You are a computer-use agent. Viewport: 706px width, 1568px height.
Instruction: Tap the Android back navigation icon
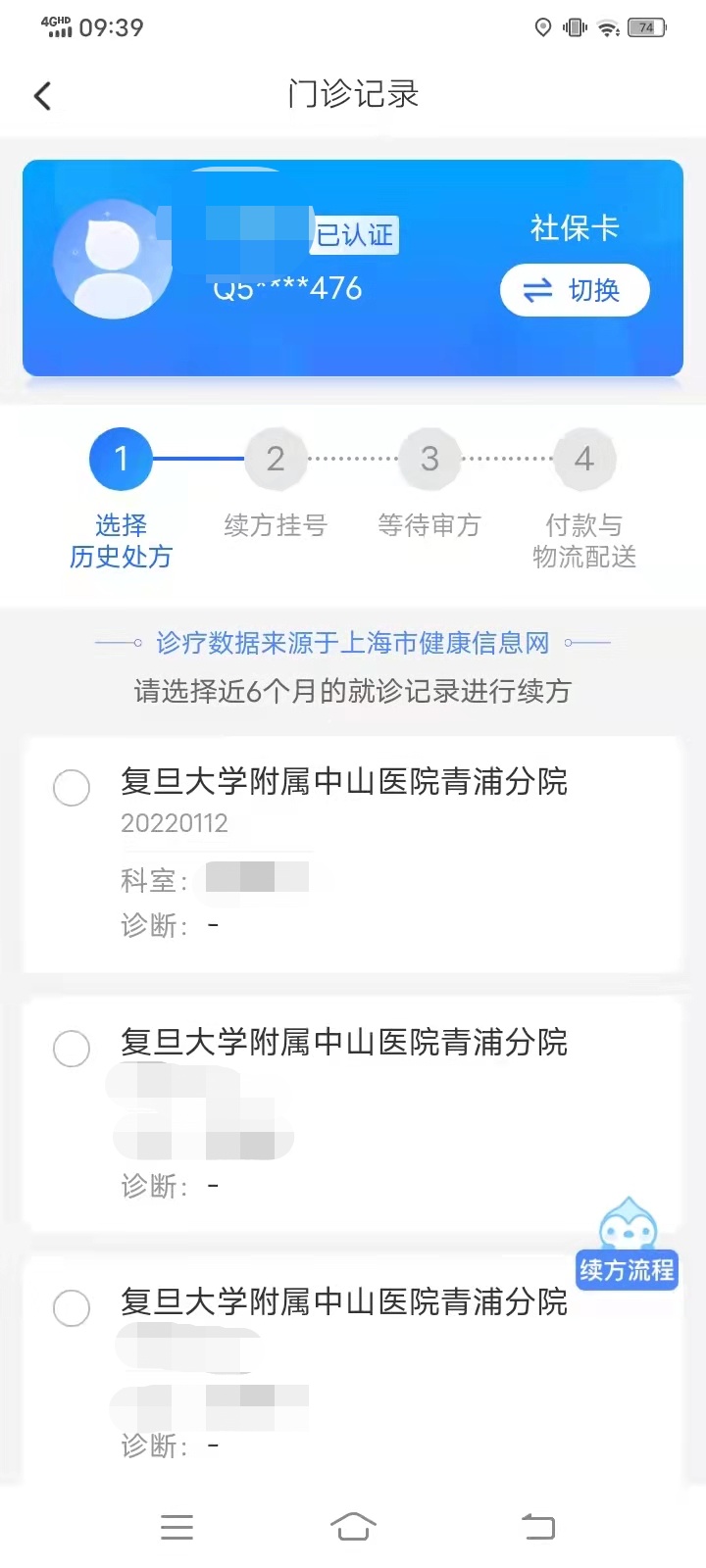click(537, 1526)
